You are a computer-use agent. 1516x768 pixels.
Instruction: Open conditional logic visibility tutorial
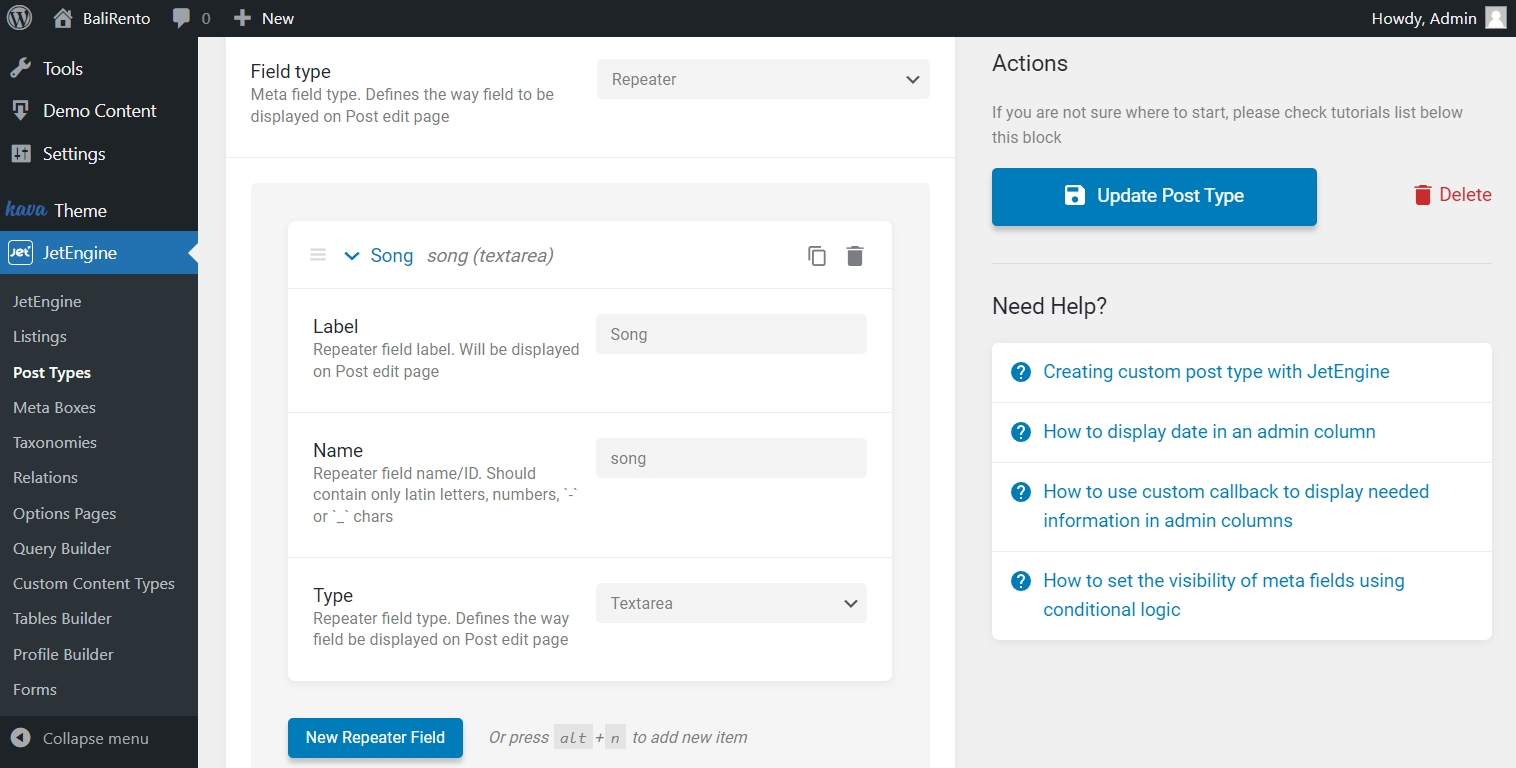point(1224,595)
